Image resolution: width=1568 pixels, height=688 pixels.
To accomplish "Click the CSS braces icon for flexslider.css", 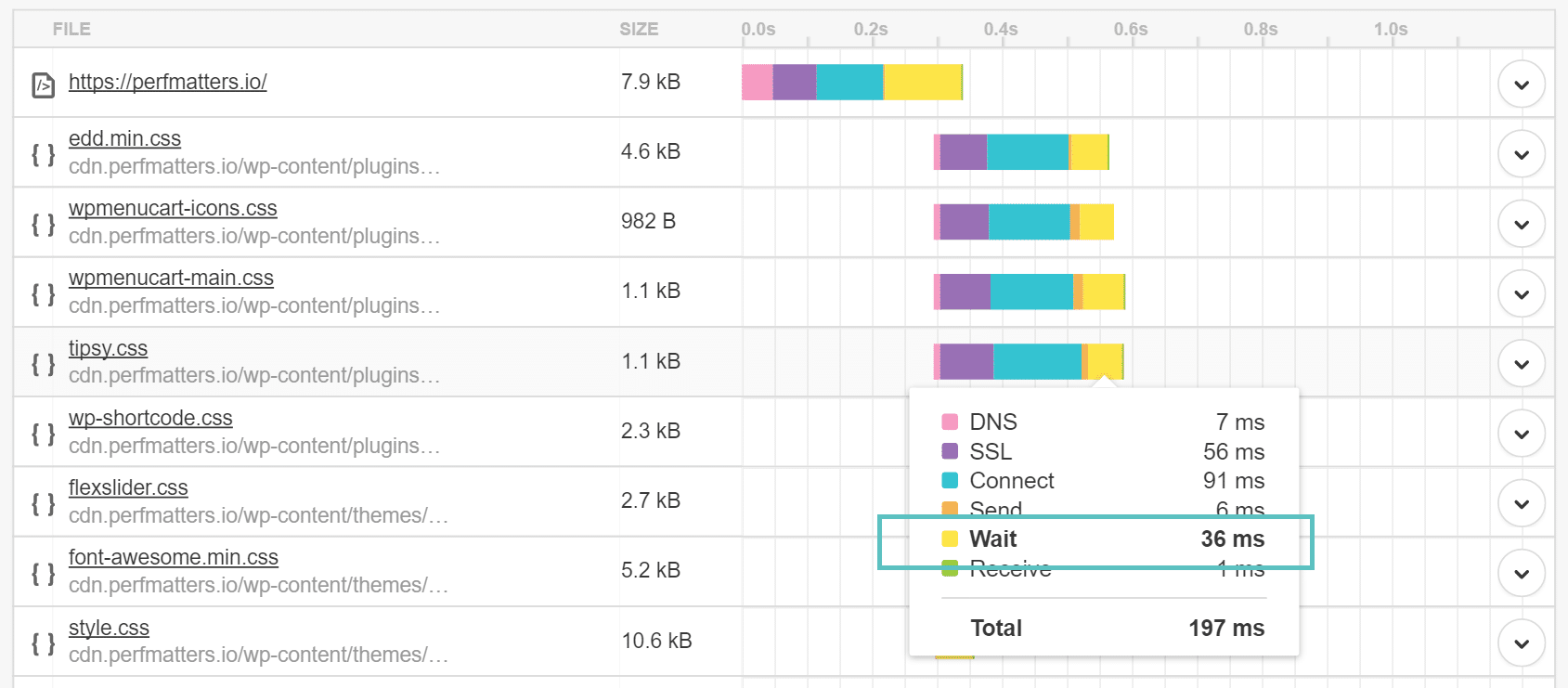I will click(x=43, y=503).
